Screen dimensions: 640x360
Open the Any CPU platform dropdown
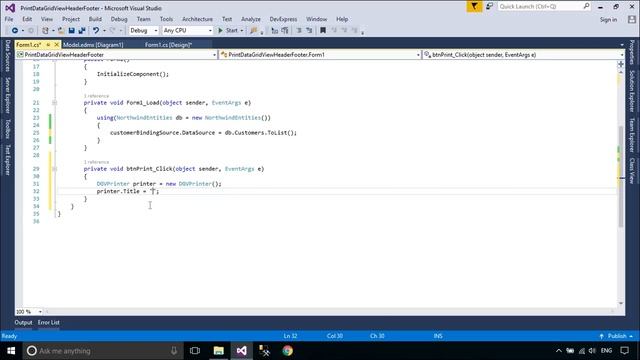click(210, 31)
